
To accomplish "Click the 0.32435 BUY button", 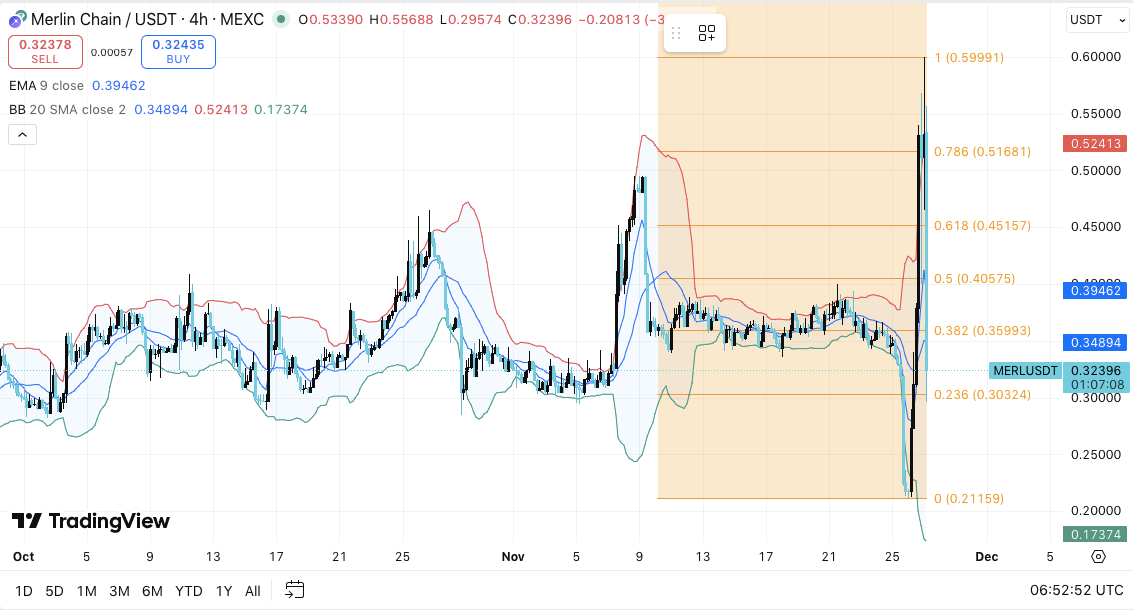I will [x=178, y=51].
